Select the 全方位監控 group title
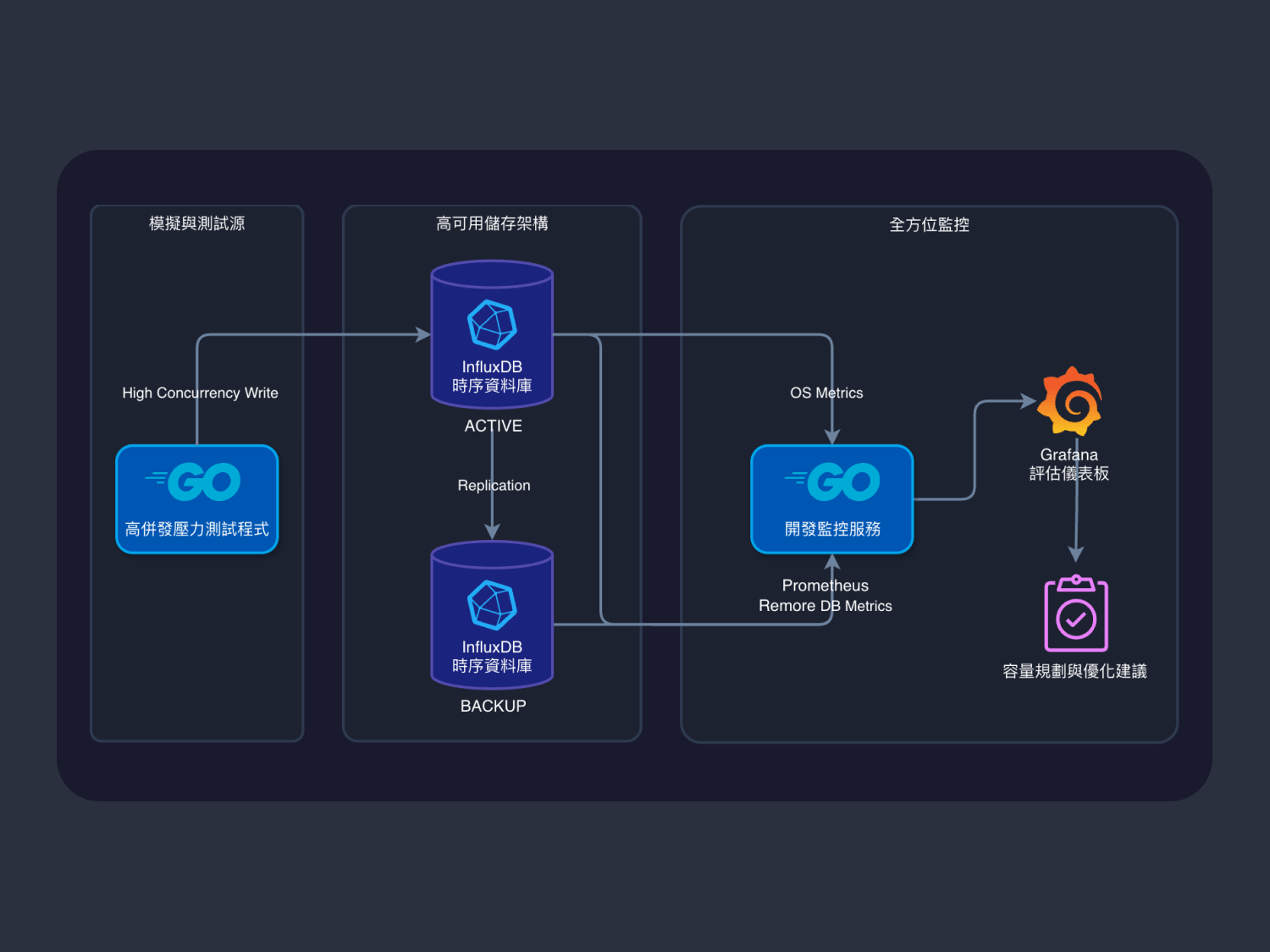Image resolution: width=1270 pixels, height=952 pixels. click(929, 225)
